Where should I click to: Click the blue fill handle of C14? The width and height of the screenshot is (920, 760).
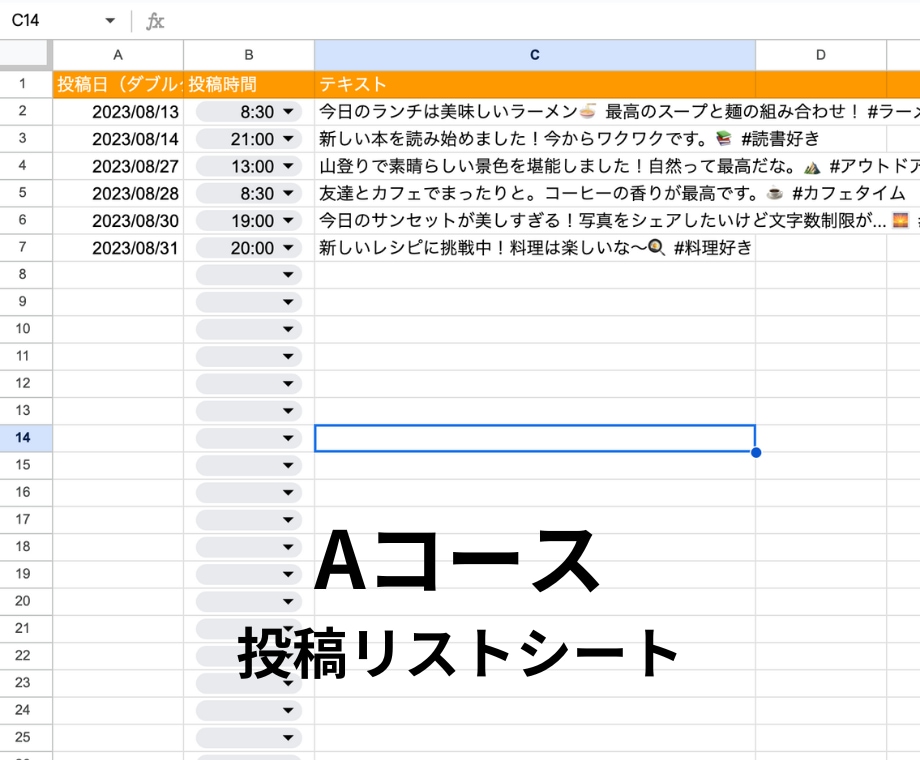(x=756, y=452)
